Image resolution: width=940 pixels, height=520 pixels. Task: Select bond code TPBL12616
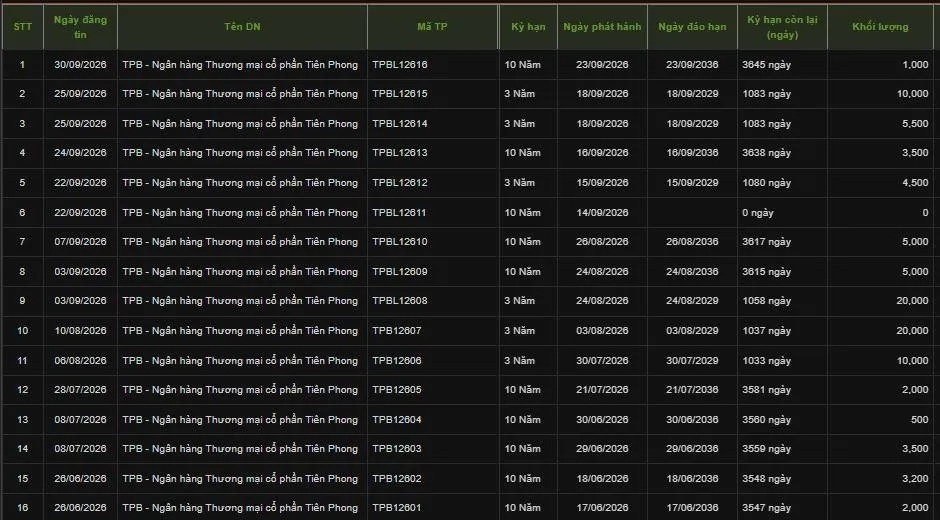tap(400, 65)
